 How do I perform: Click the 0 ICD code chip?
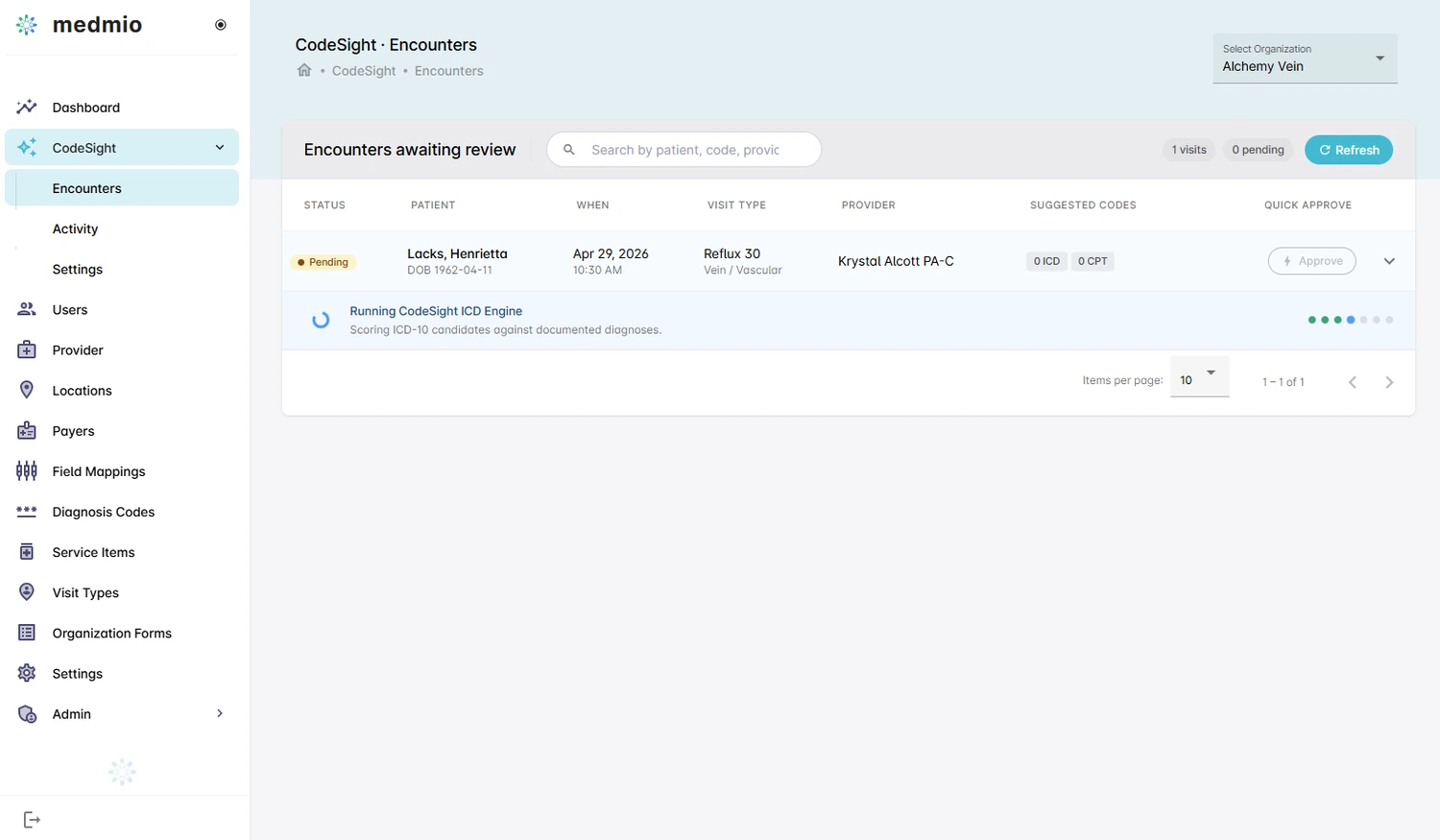pos(1046,261)
